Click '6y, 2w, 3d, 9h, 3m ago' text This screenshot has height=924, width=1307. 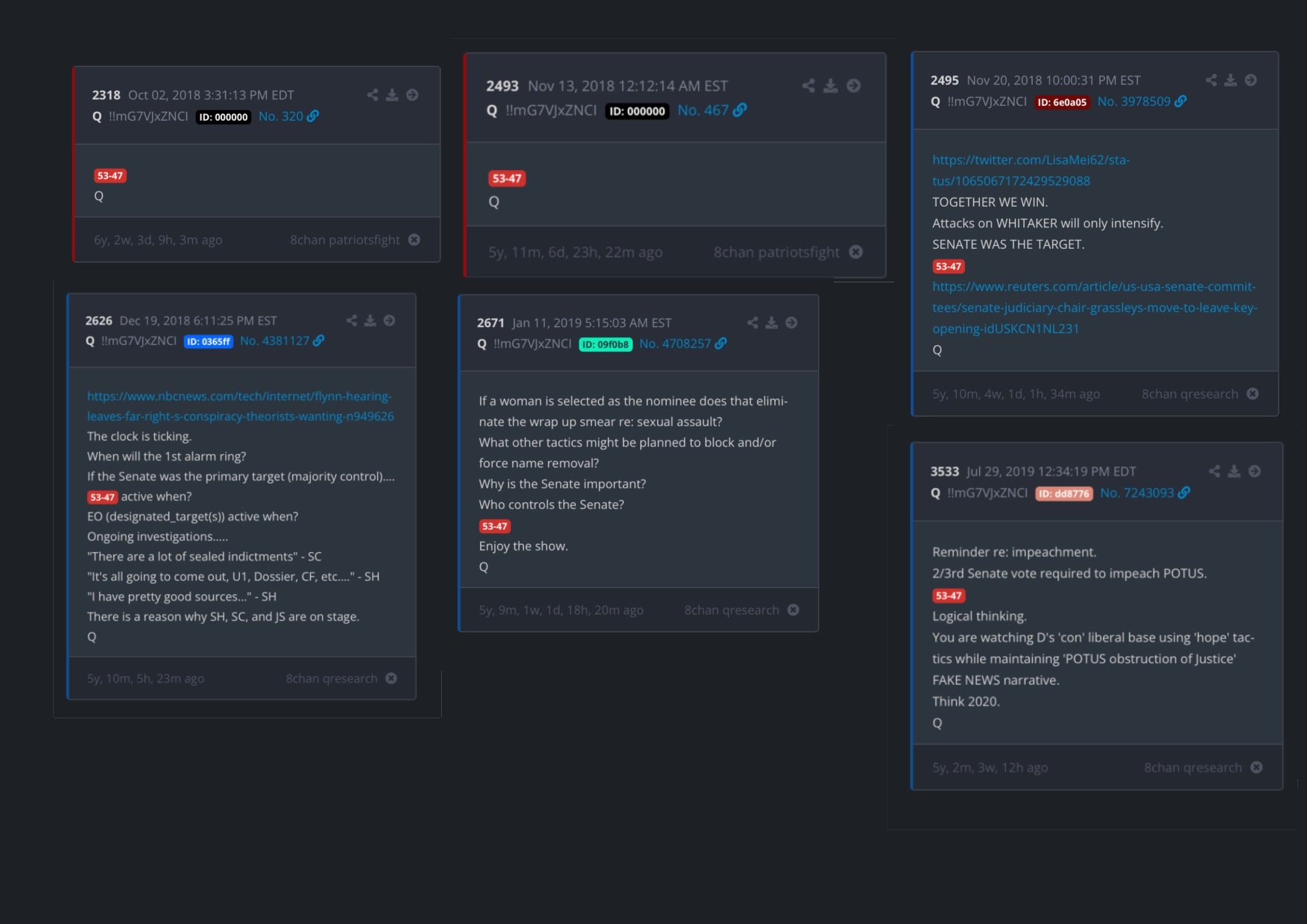tap(158, 240)
